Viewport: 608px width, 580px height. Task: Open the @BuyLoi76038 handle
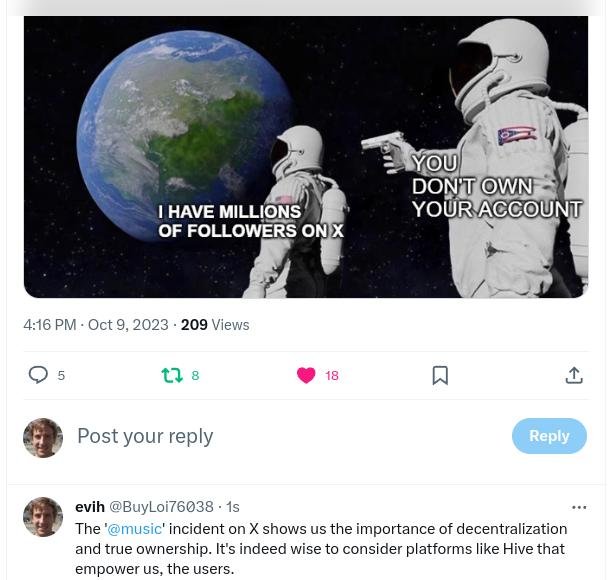coord(161,507)
